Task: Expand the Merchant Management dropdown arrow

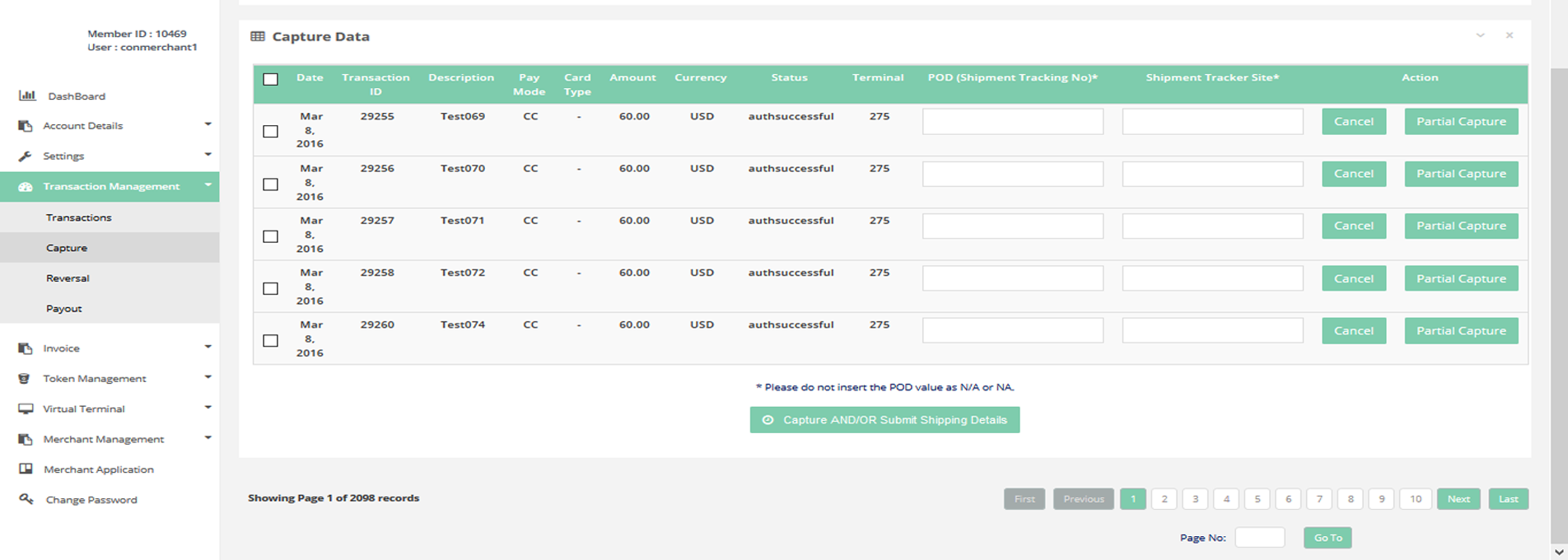Action: click(208, 438)
